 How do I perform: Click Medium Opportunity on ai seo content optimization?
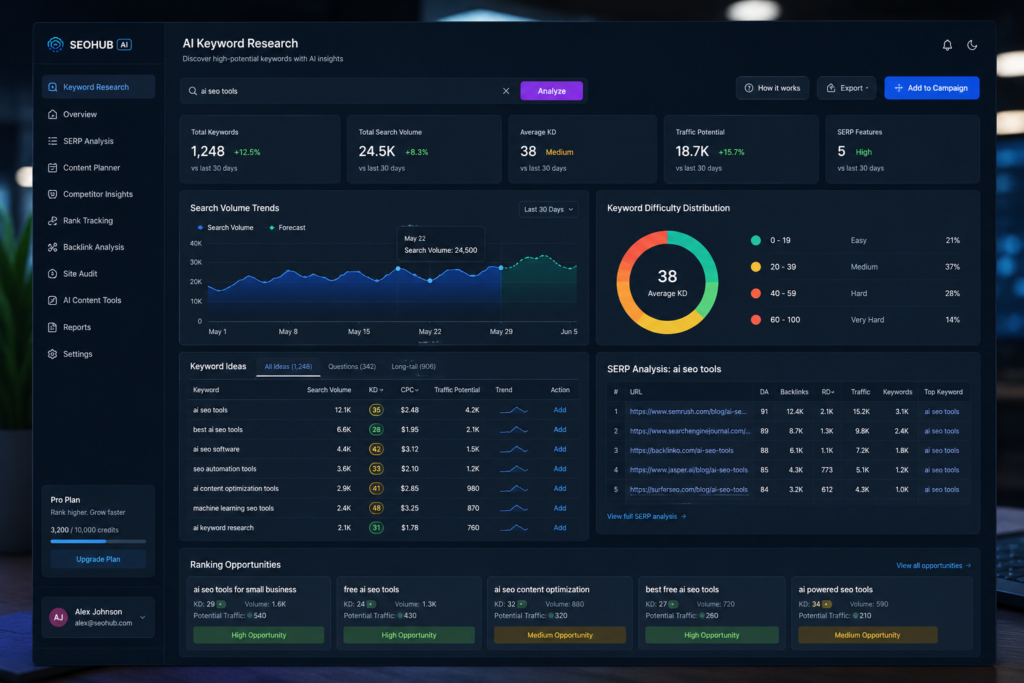(560, 635)
